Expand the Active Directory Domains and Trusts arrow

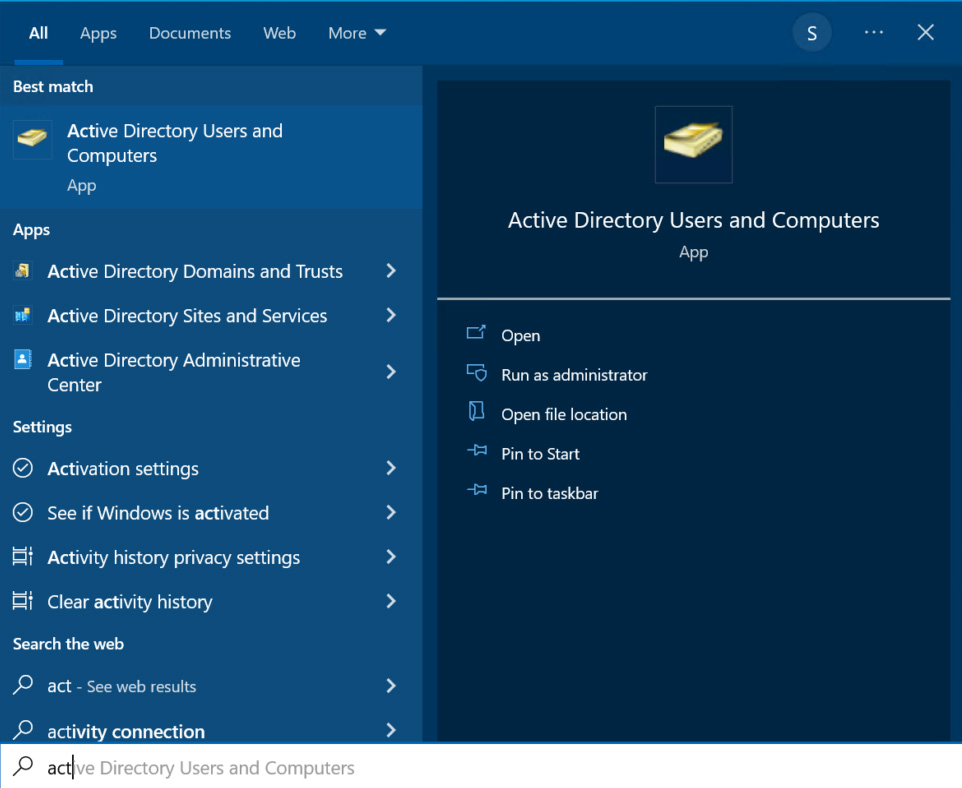click(391, 271)
